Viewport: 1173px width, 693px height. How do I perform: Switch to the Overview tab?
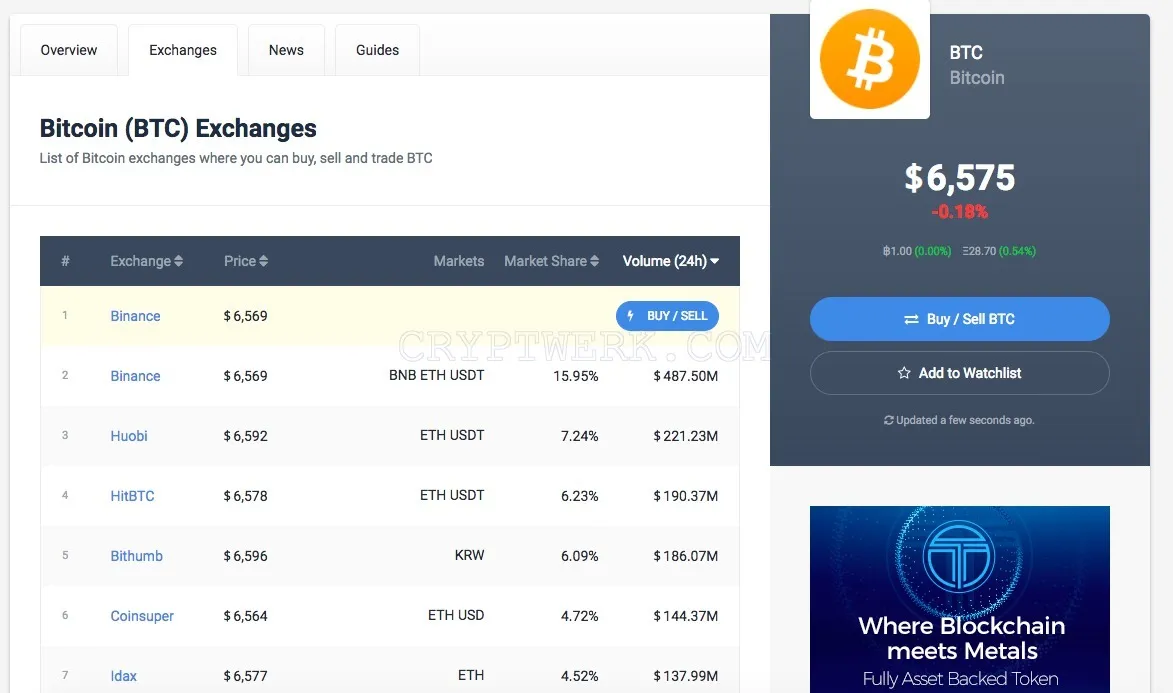pyautogui.click(x=69, y=50)
